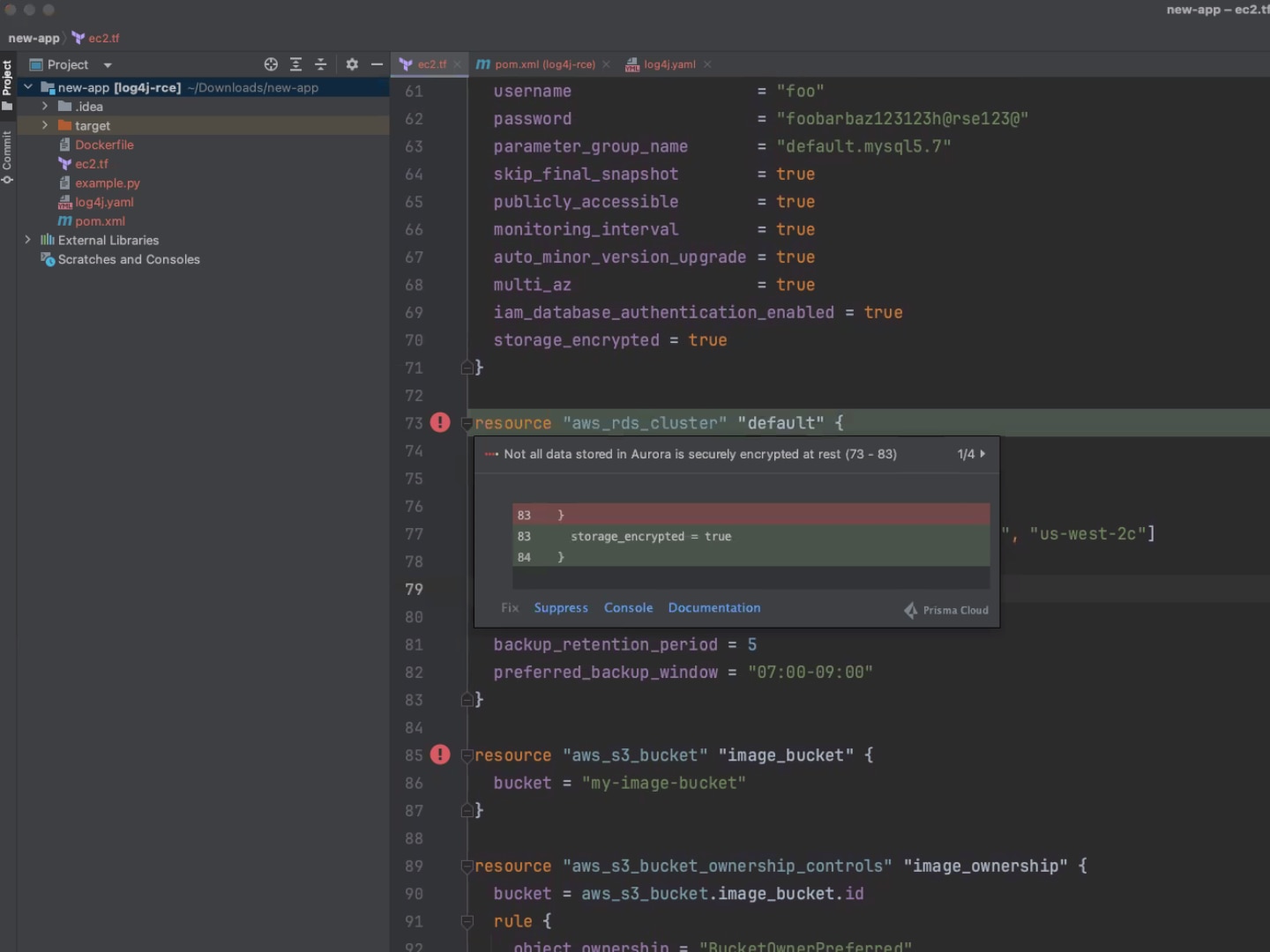The width and height of the screenshot is (1270, 952).
Task: Open Dockerfile in the project tree
Action: [x=104, y=145]
